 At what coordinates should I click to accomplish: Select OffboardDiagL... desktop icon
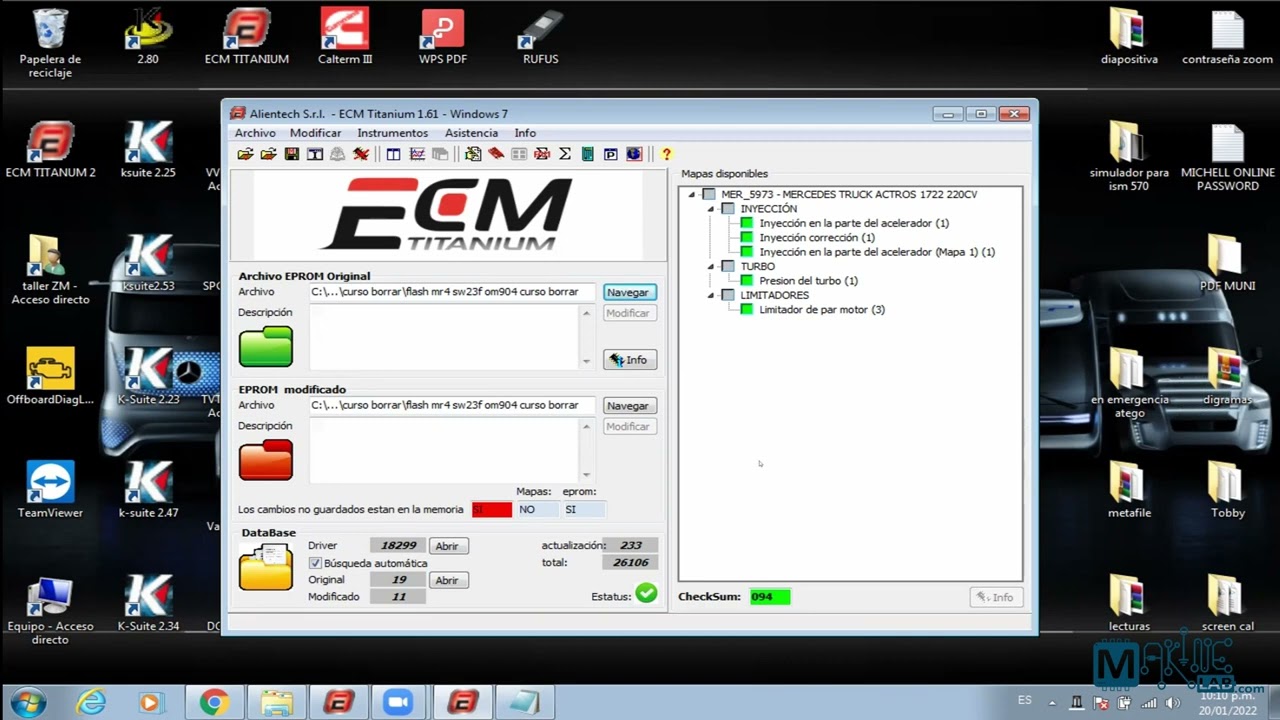tap(50, 376)
